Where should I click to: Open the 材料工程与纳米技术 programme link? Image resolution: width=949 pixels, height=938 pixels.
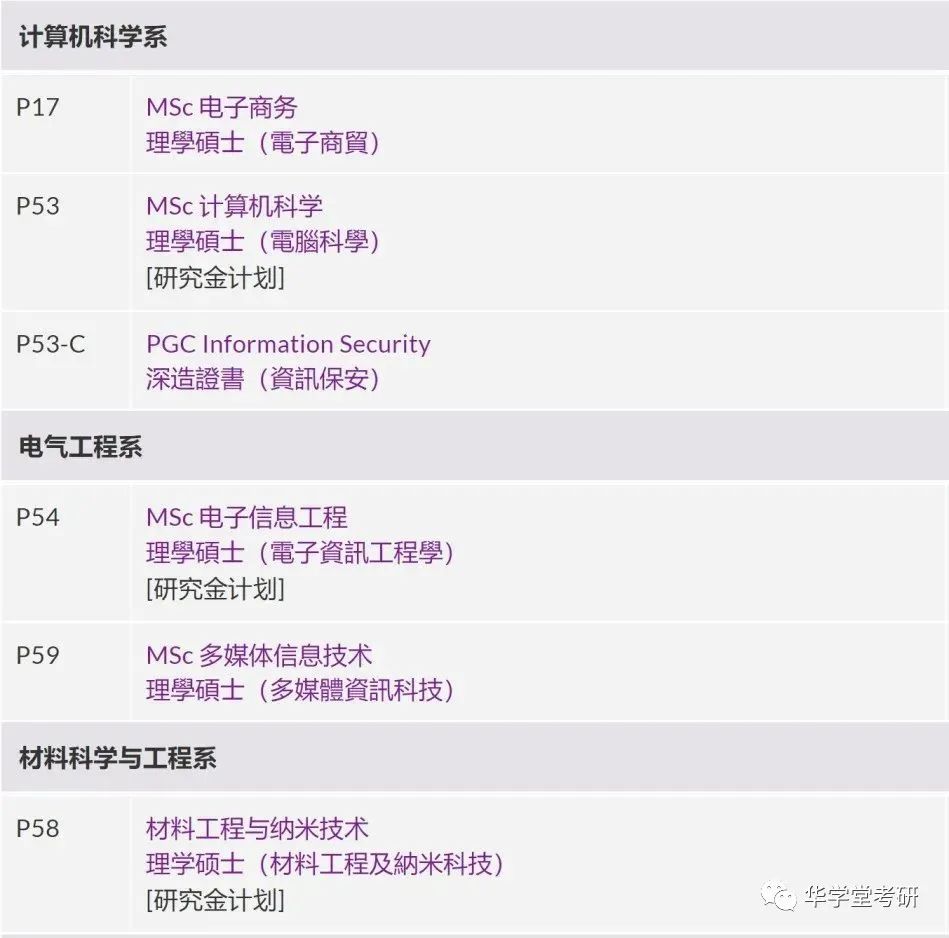tap(257, 828)
